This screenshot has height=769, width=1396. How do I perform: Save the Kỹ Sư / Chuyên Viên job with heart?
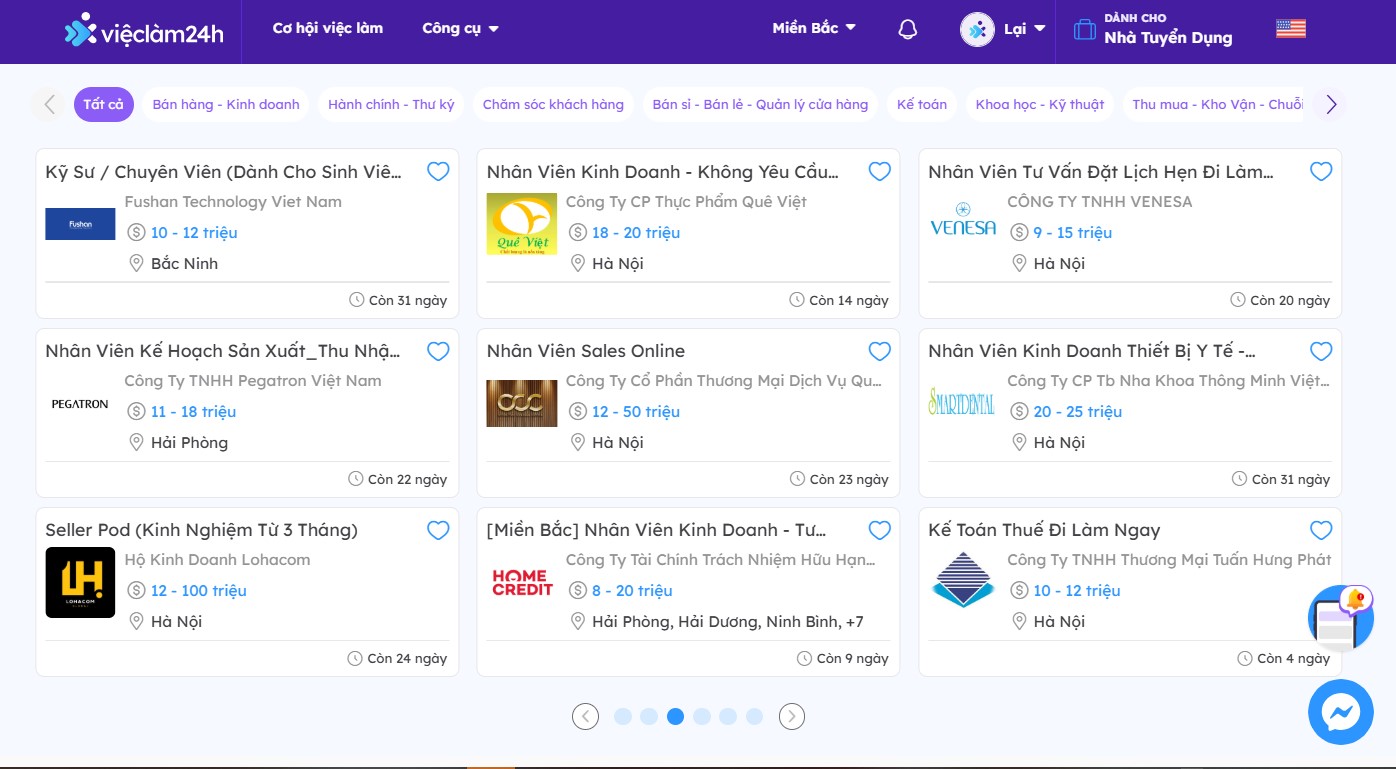coord(438,172)
